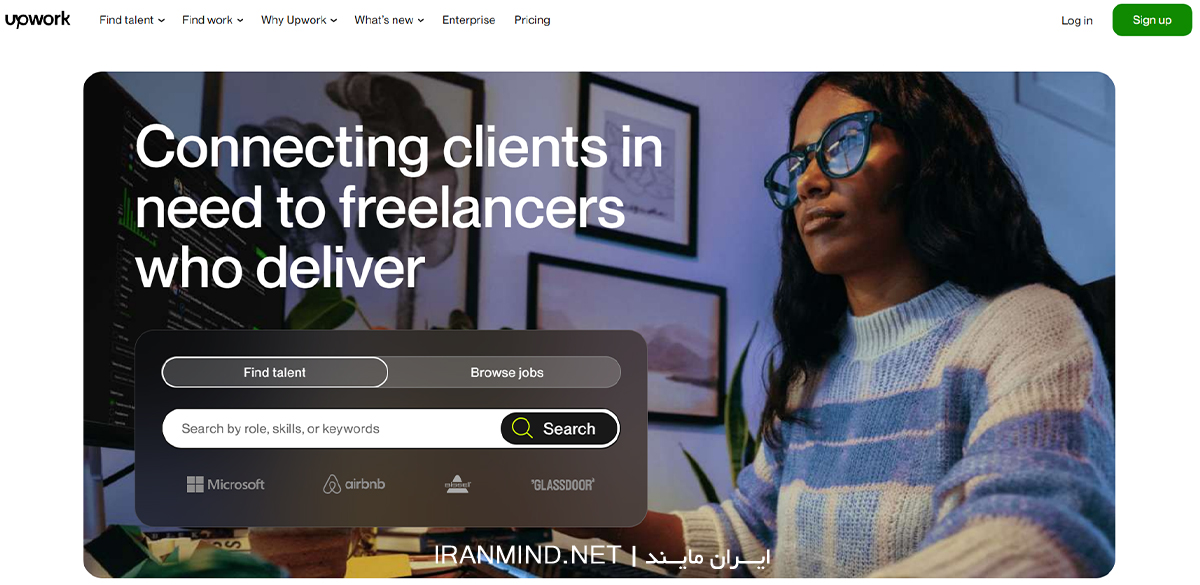Image resolution: width=1200 pixels, height=585 pixels.
Task: Click the Log in link
Action: point(1077,20)
